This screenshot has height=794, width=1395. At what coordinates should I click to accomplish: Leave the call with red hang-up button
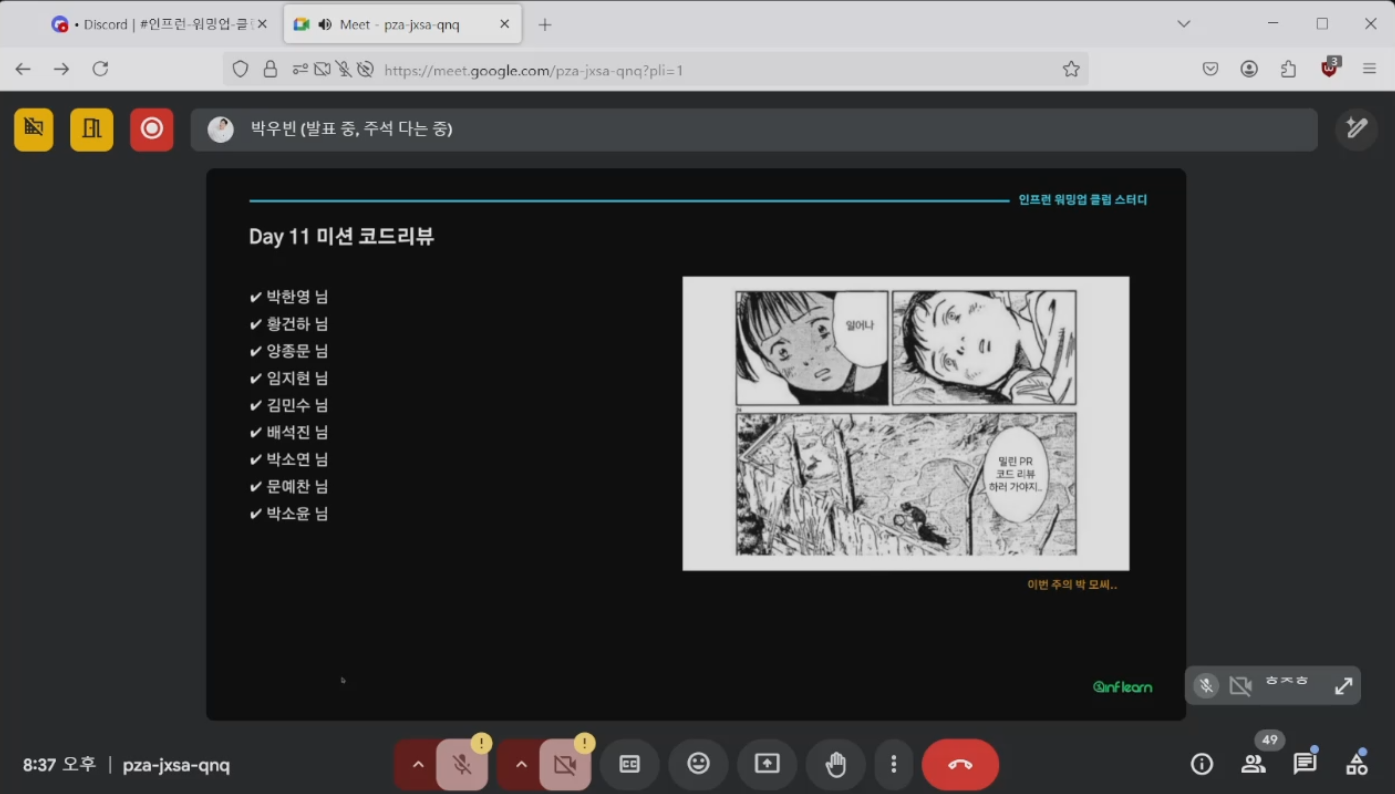960,765
